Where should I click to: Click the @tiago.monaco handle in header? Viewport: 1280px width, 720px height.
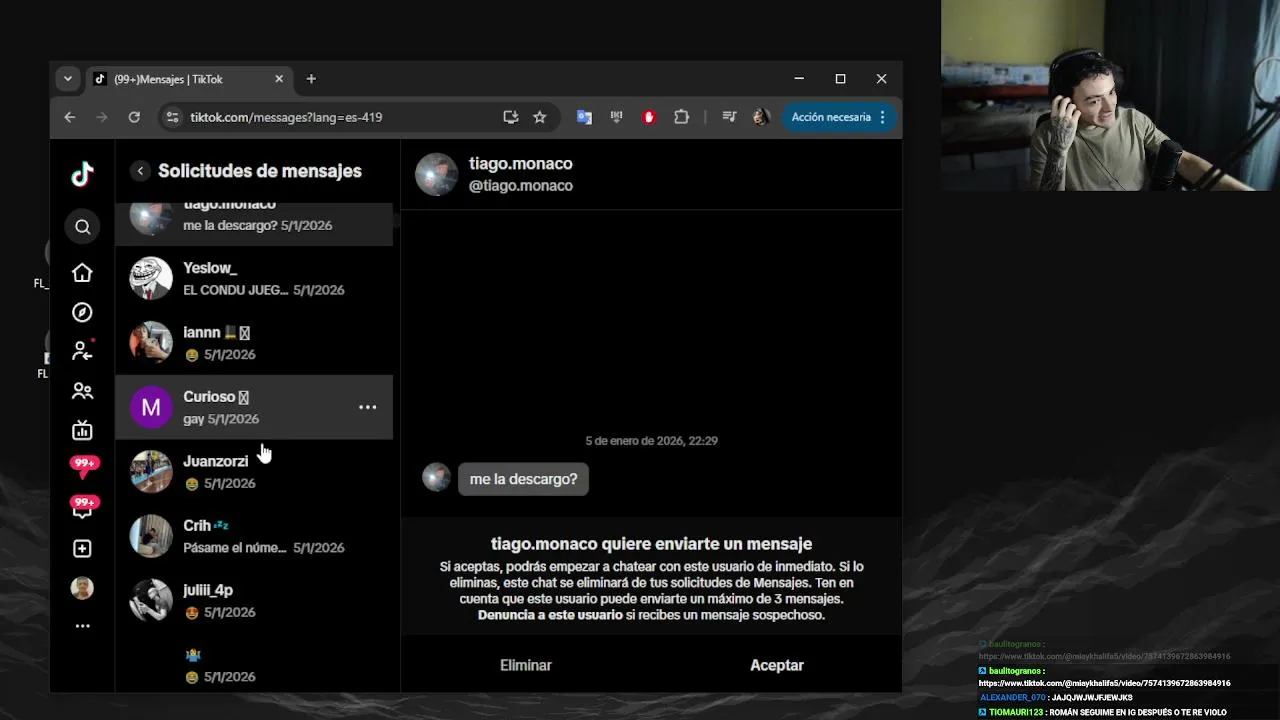pos(521,186)
